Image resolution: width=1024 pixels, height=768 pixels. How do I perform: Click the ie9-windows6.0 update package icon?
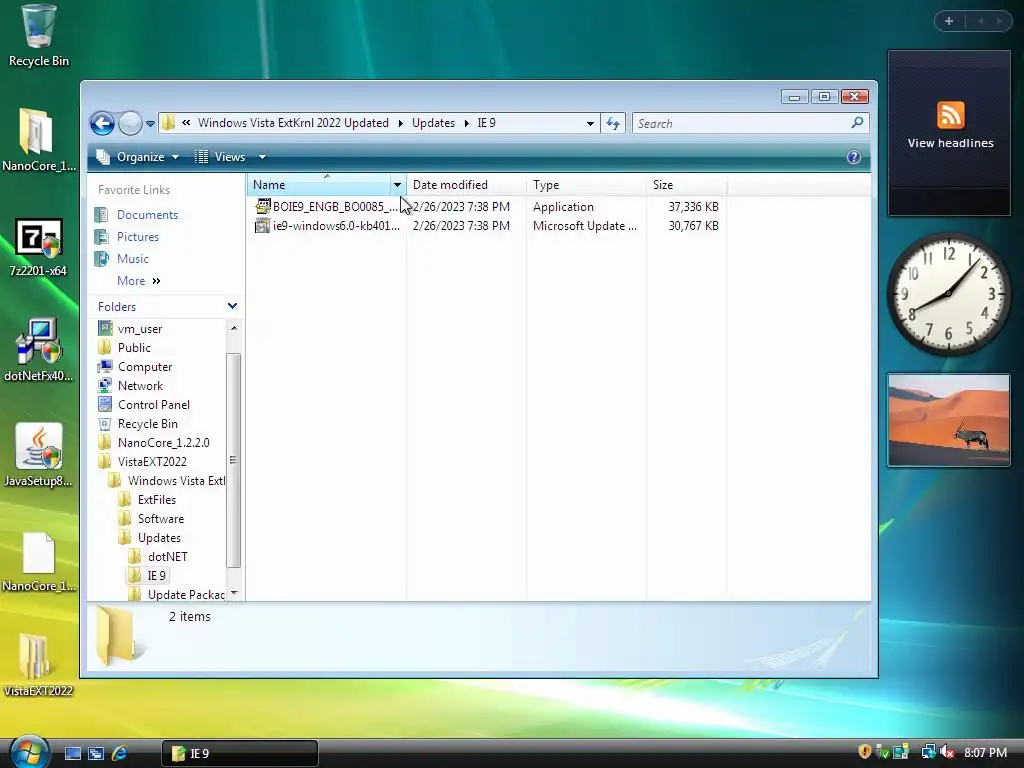pos(263,226)
